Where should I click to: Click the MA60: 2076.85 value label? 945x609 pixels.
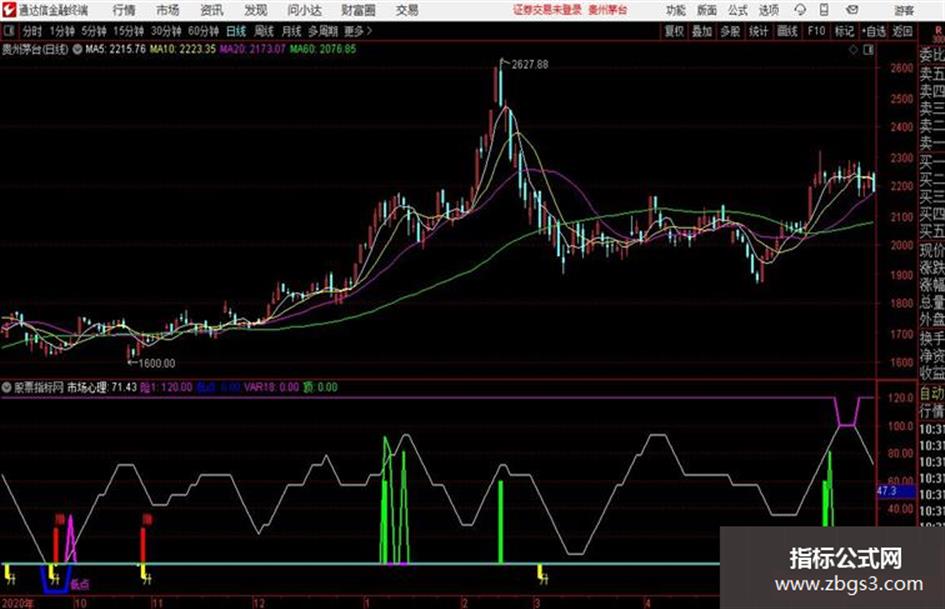tap(323, 49)
